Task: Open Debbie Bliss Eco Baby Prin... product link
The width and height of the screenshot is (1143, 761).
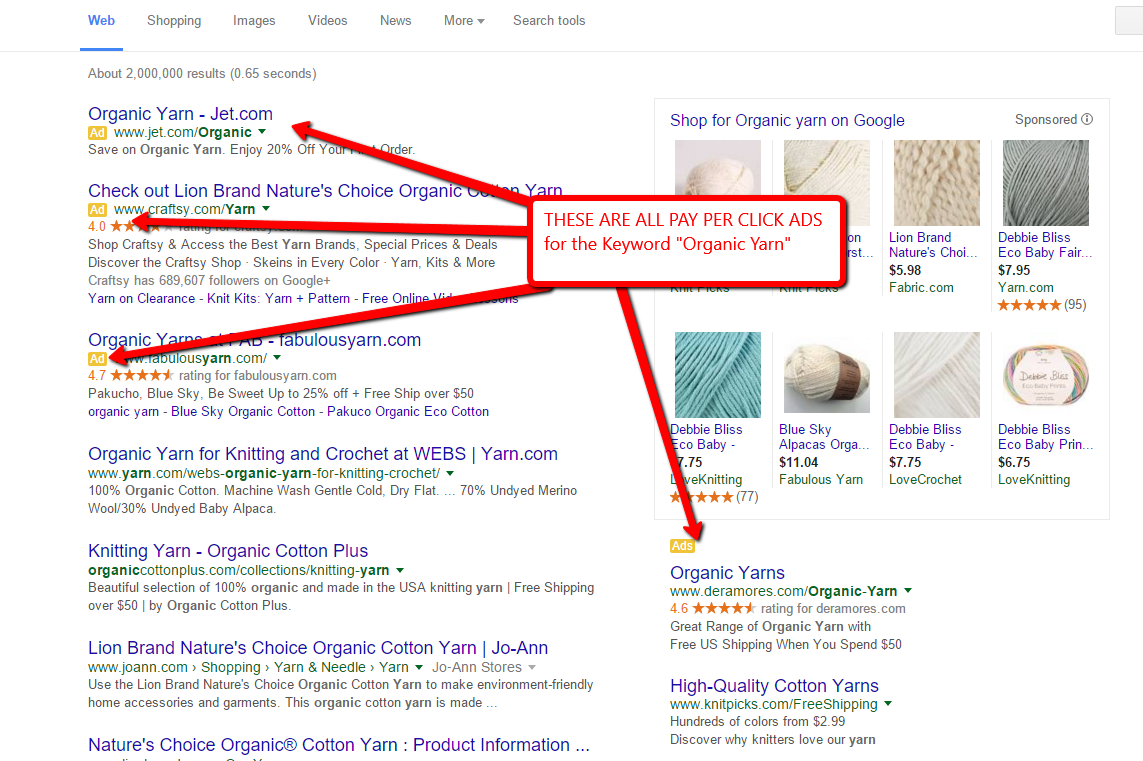Action: click(x=1045, y=437)
